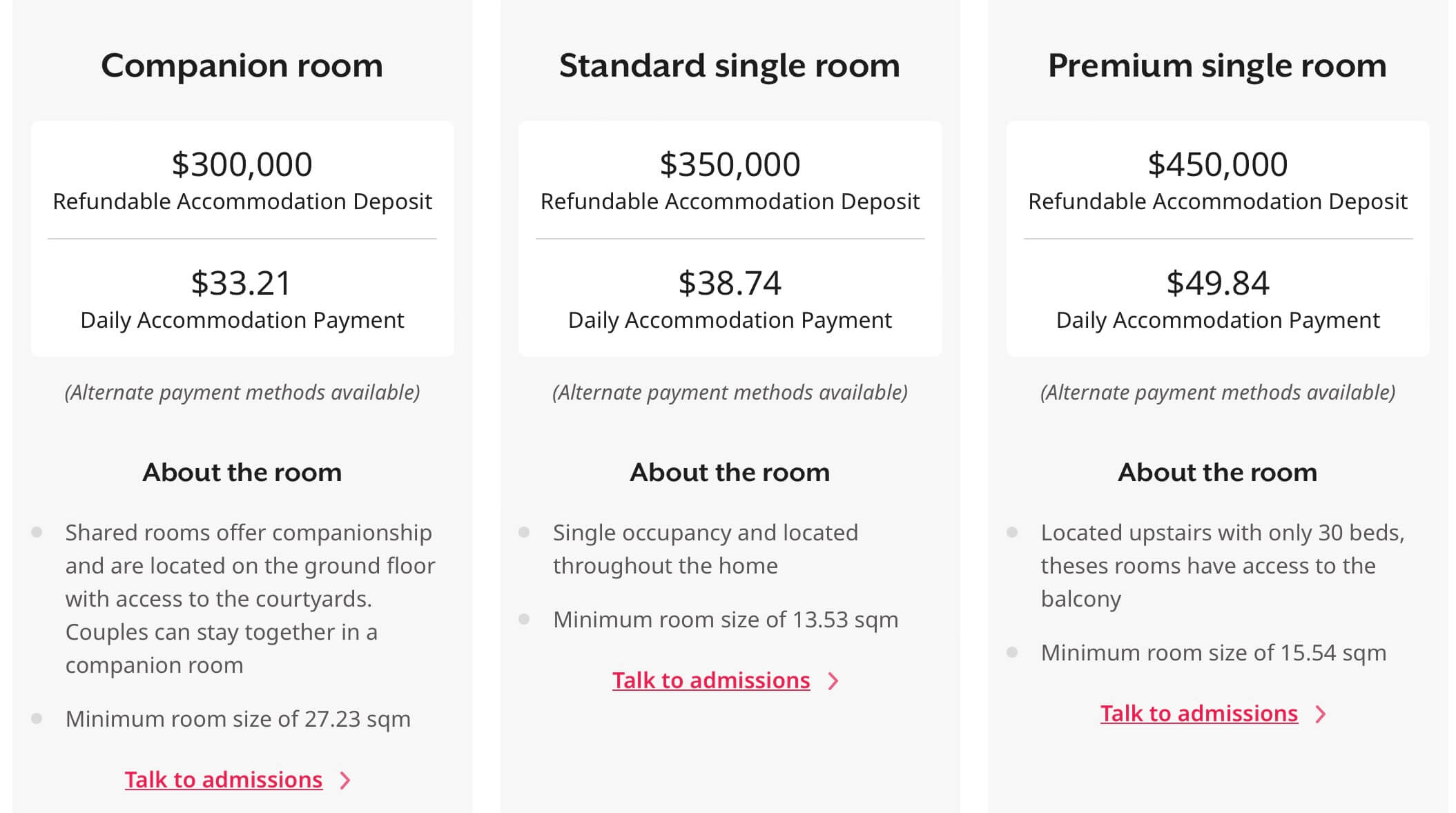The image size is (1456, 813).
Task: Click the $300,000 deposit amount
Action: click(242, 164)
